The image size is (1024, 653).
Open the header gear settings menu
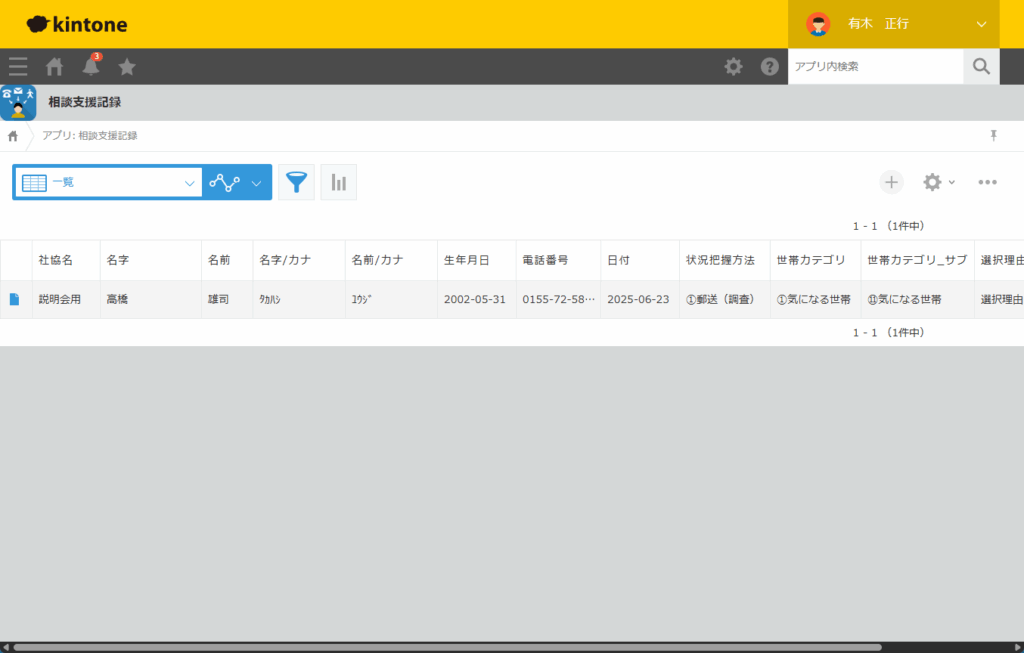pos(733,67)
